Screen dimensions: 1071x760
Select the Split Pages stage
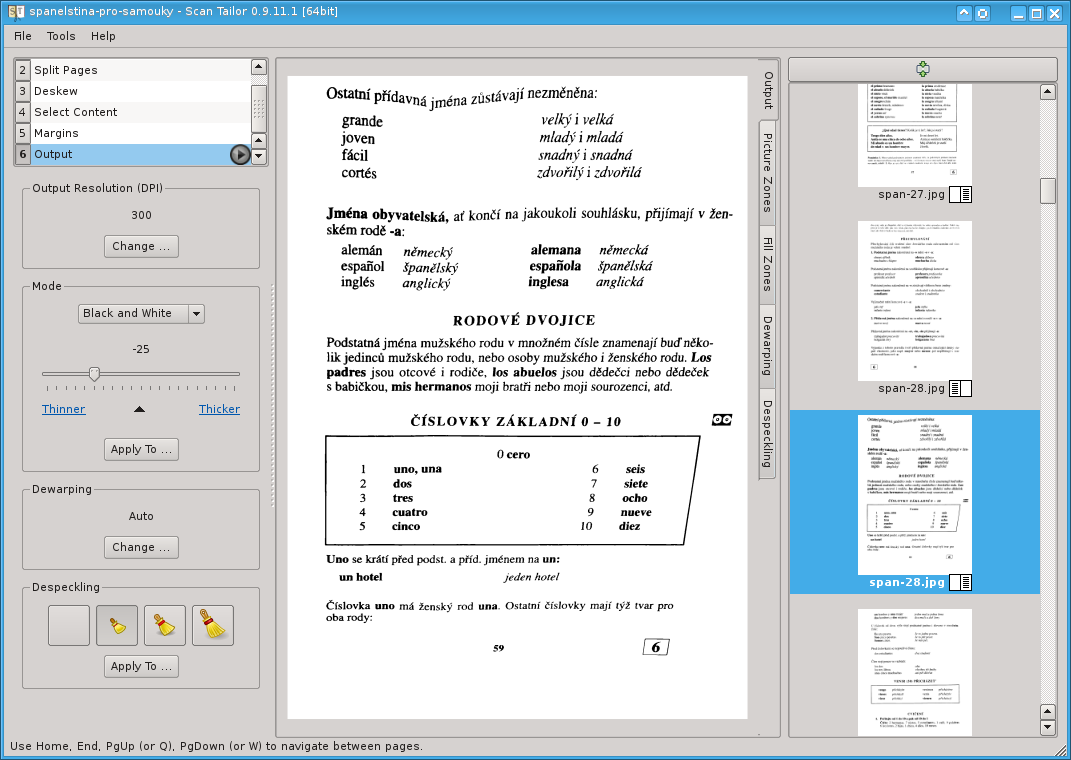pyautogui.click(x=133, y=70)
